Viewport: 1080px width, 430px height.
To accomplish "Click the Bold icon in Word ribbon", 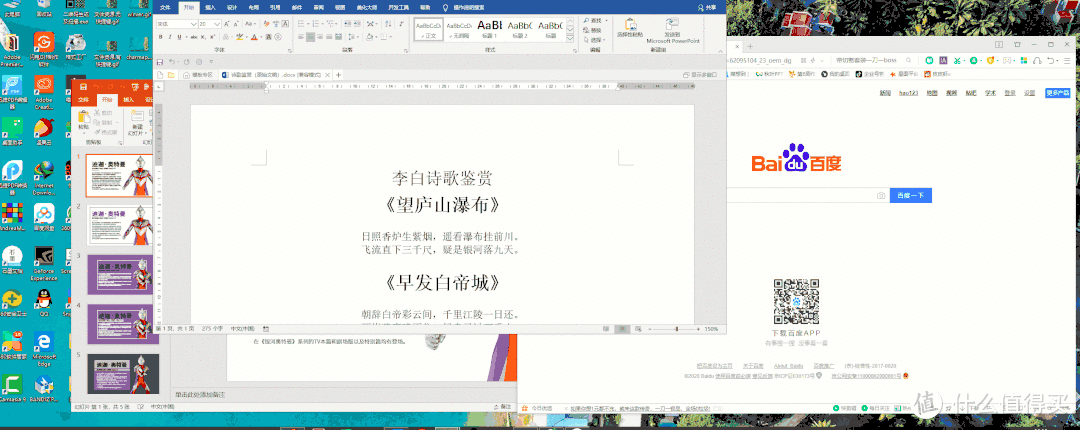I will pos(160,37).
